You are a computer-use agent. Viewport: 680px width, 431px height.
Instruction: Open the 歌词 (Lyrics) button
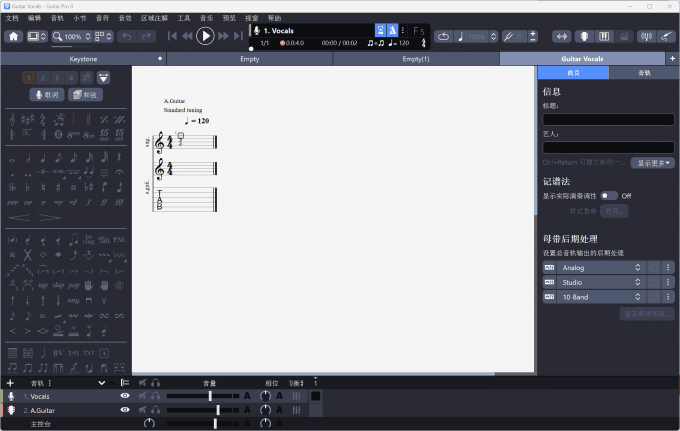[x=47, y=95]
